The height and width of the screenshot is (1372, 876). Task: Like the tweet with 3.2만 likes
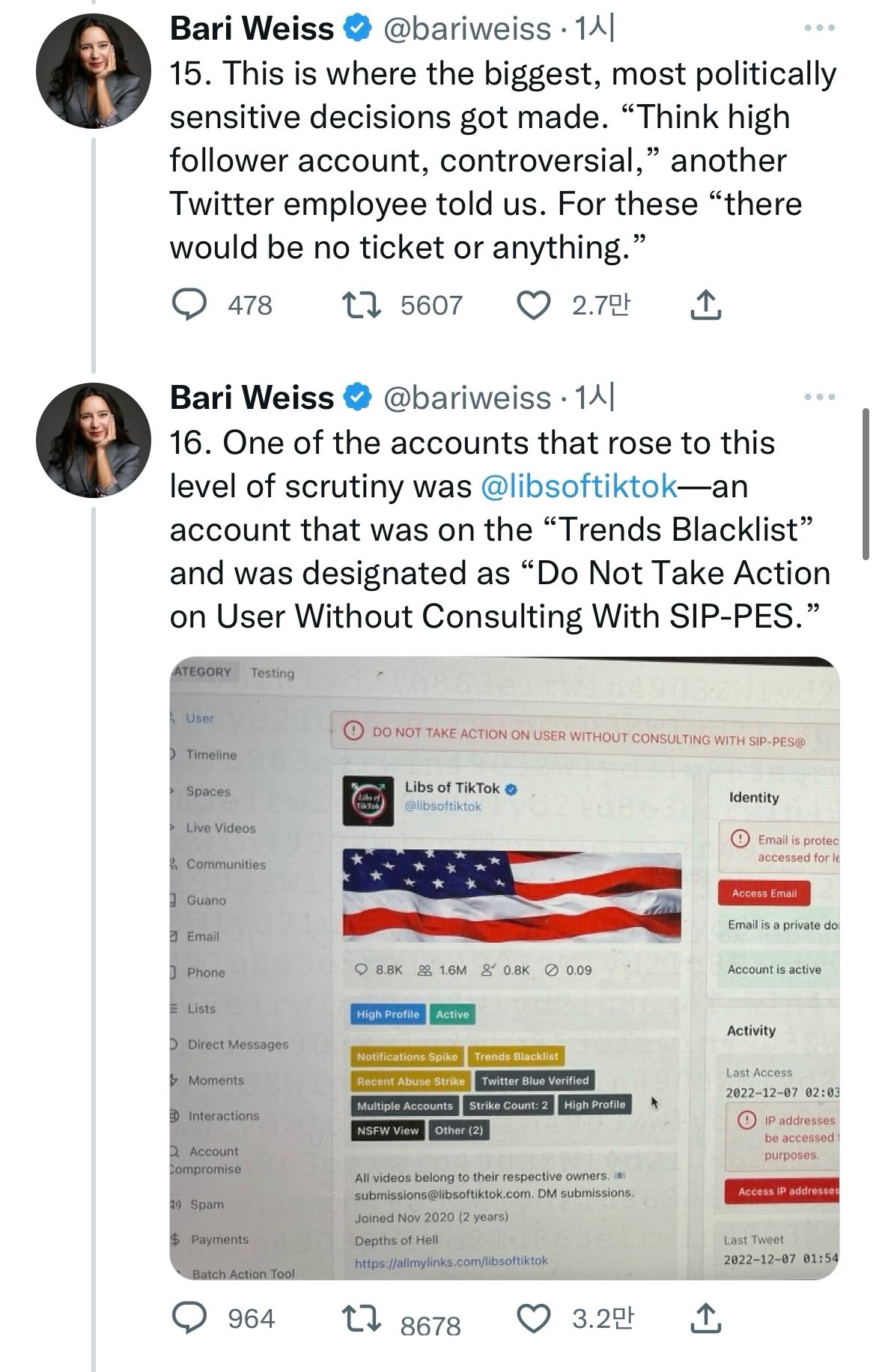534,1318
